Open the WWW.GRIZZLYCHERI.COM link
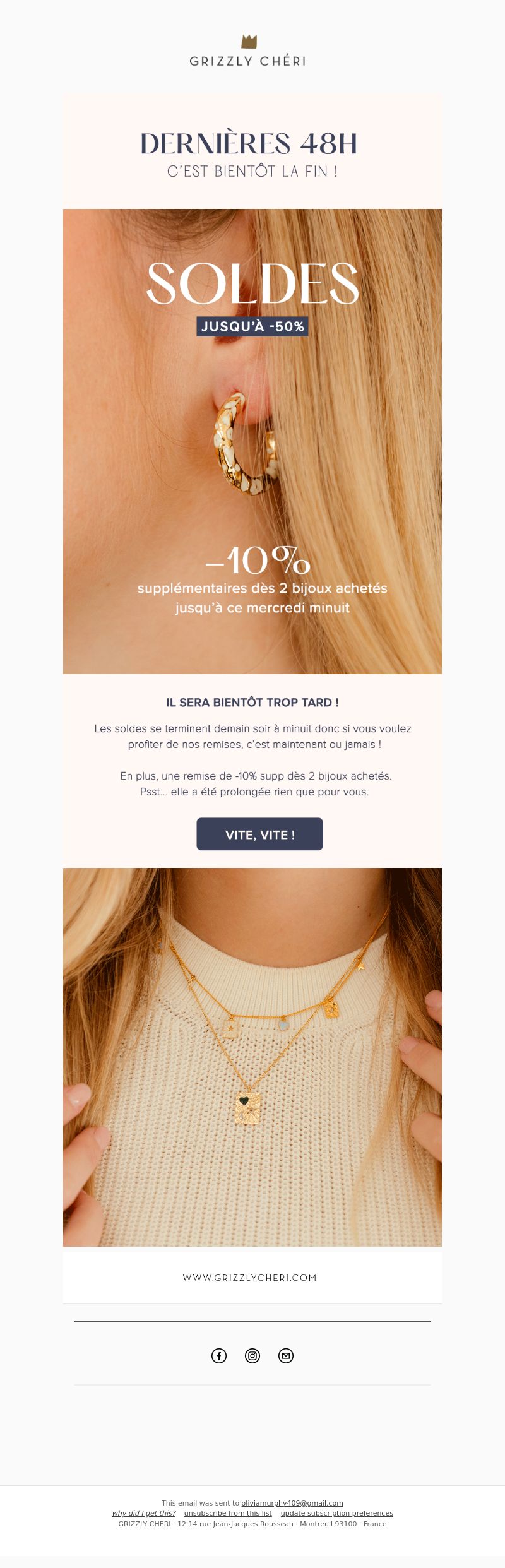The image size is (505, 1568). pyautogui.click(x=250, y=1278)
